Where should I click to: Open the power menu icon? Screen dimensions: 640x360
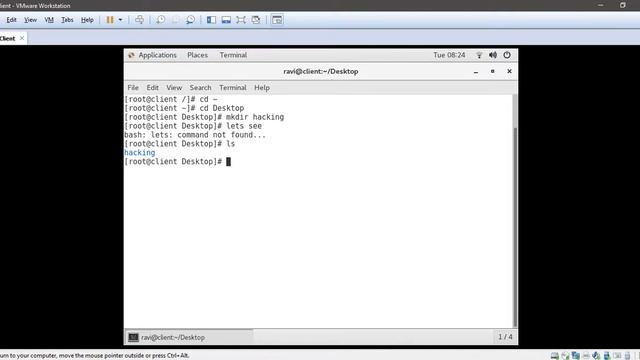(x=507, y=55)
